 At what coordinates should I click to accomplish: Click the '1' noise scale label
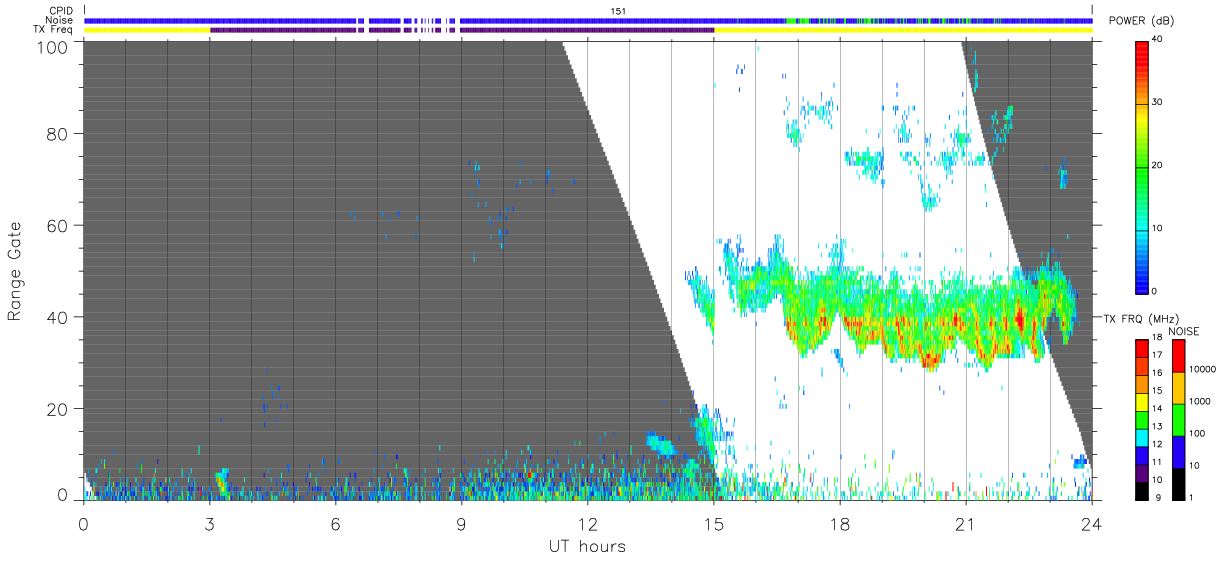point(1191,497)
